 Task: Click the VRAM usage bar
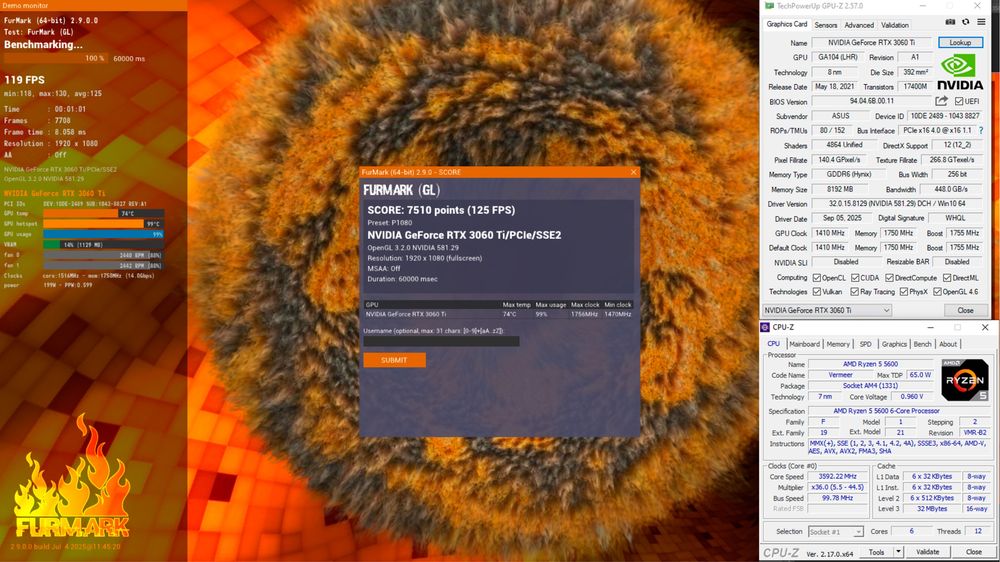coord(103,244)
